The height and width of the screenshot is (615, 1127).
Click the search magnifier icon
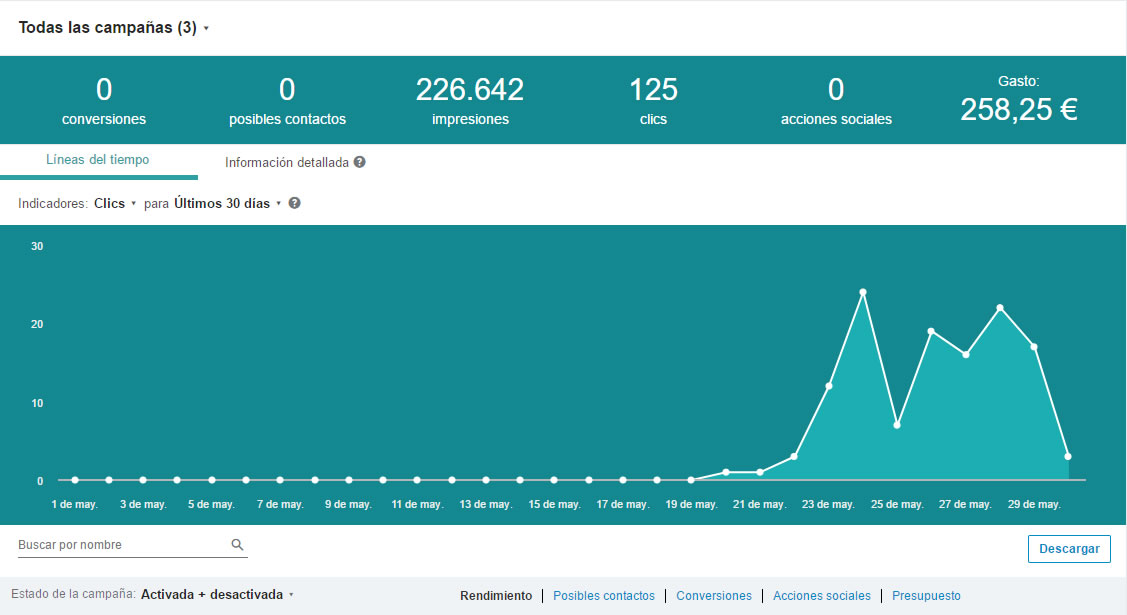click(237, 545)
